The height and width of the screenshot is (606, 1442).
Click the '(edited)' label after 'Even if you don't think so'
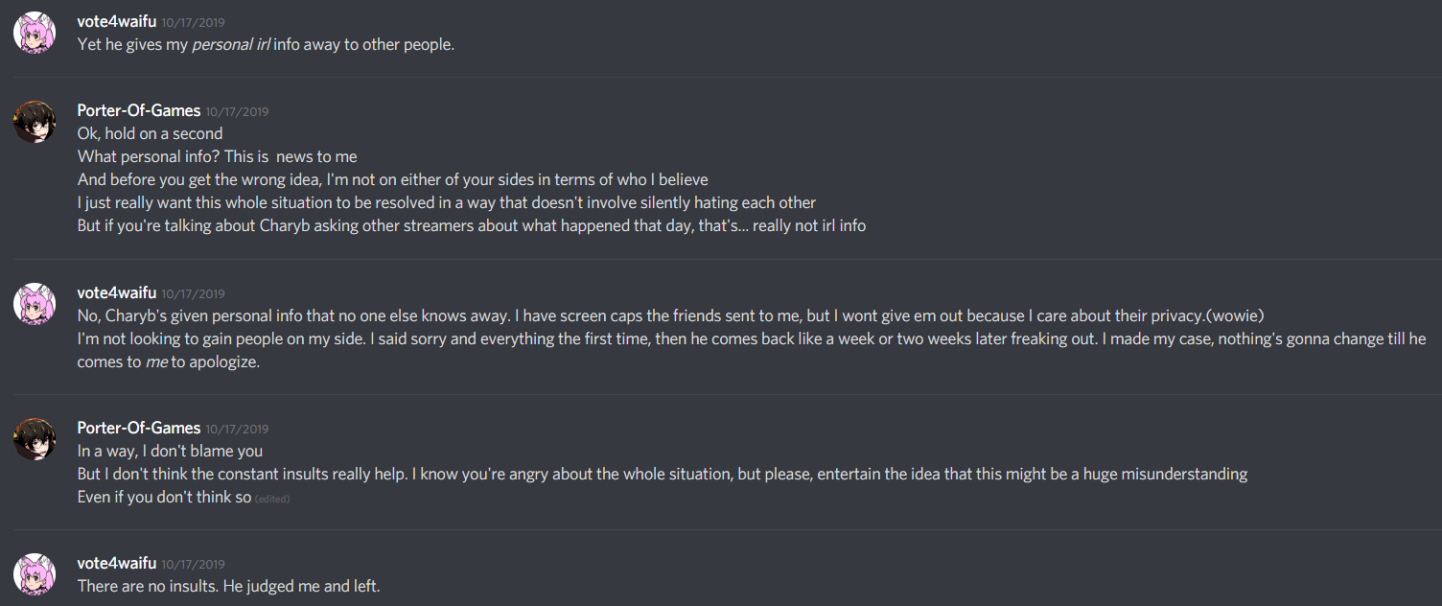click(273, 499)
